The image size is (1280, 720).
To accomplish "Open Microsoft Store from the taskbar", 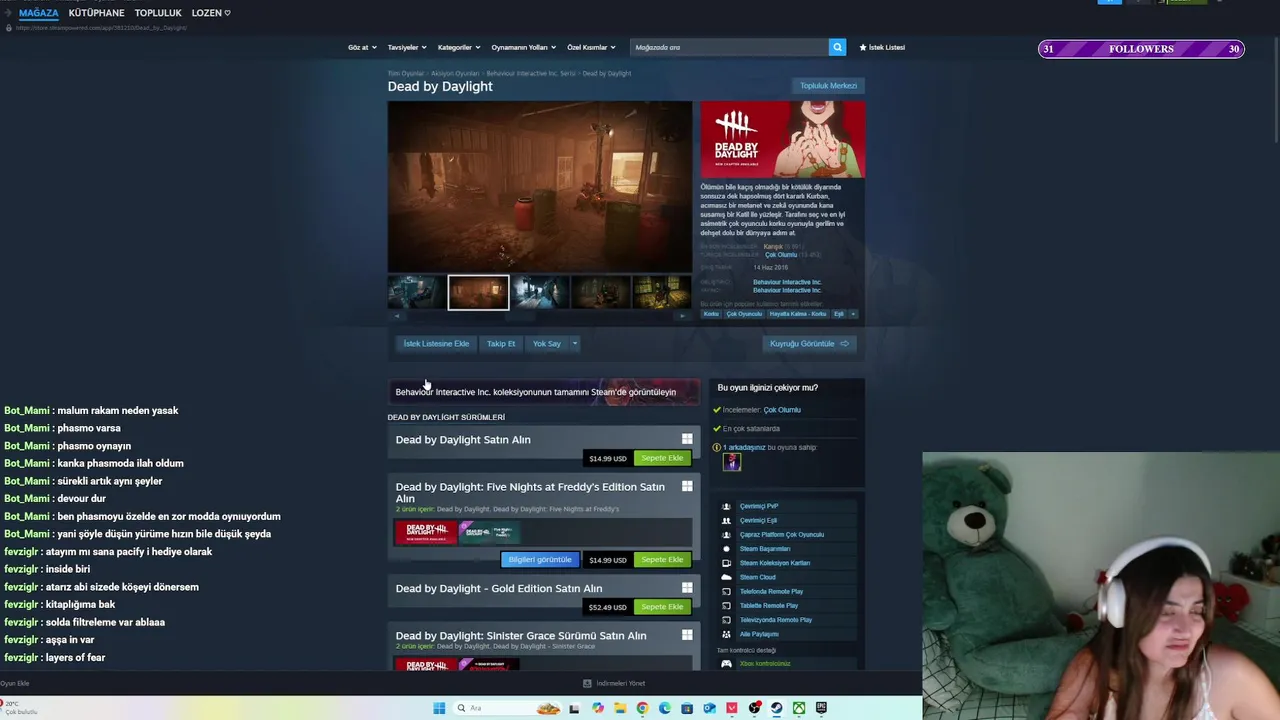I will (x=687, y=708).
